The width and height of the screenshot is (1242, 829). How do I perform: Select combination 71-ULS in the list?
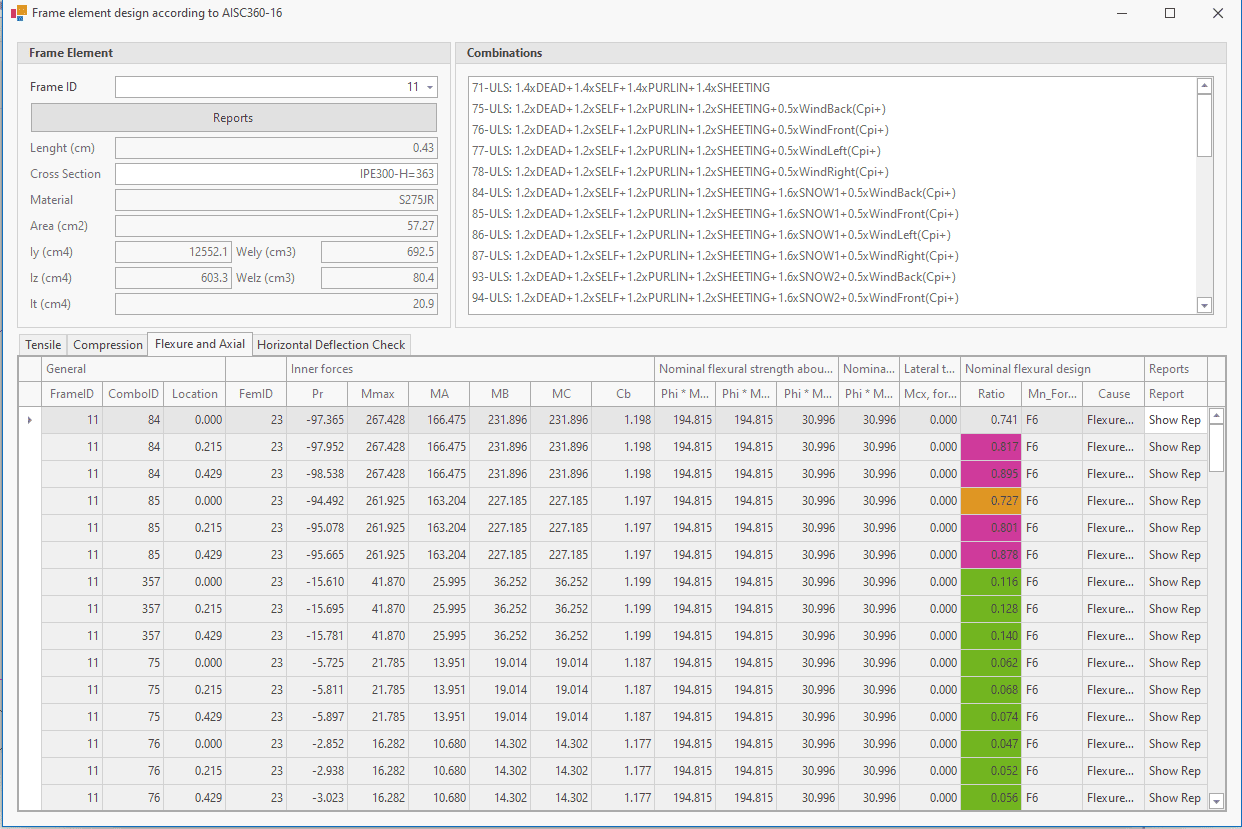[620, 88]
